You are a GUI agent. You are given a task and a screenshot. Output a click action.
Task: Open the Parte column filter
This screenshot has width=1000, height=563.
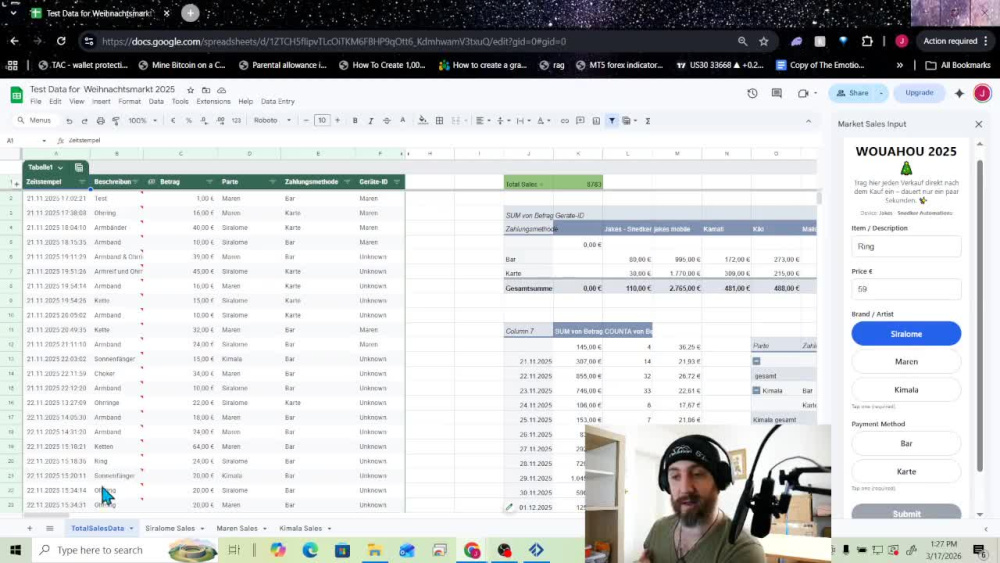[272, 182]
